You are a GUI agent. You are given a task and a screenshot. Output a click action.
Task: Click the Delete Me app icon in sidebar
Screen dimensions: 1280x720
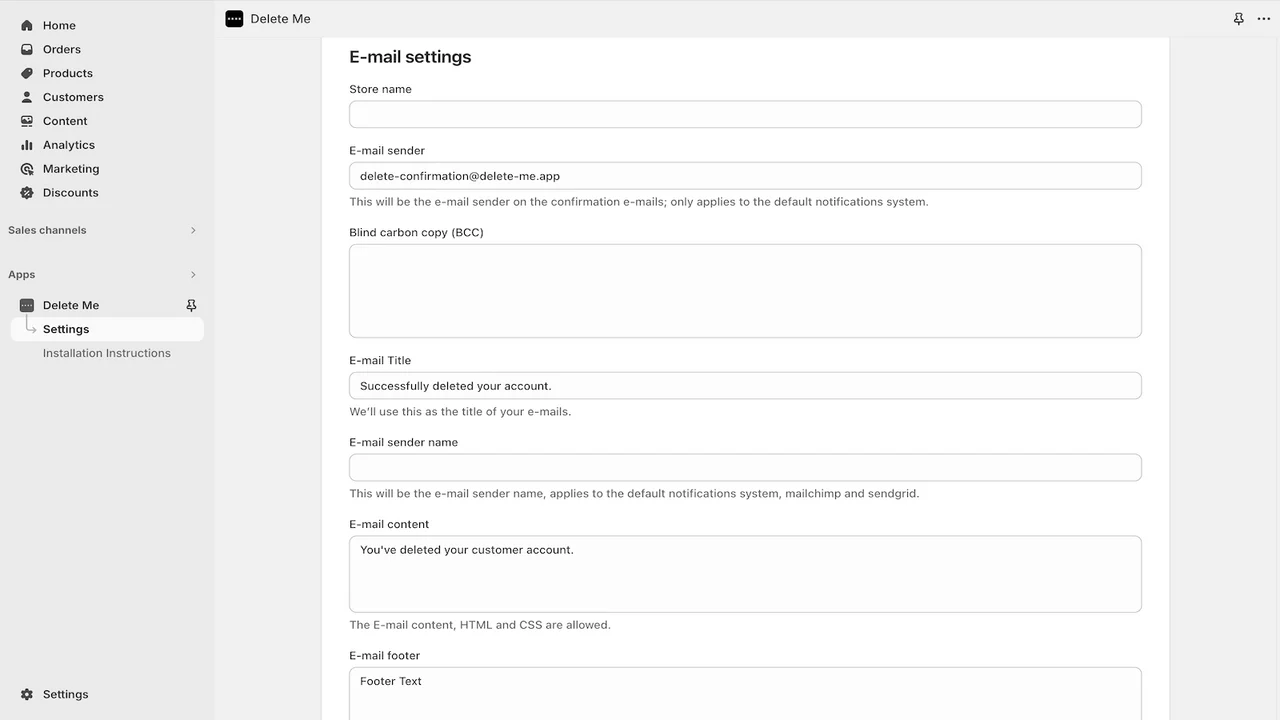point(27,305)
